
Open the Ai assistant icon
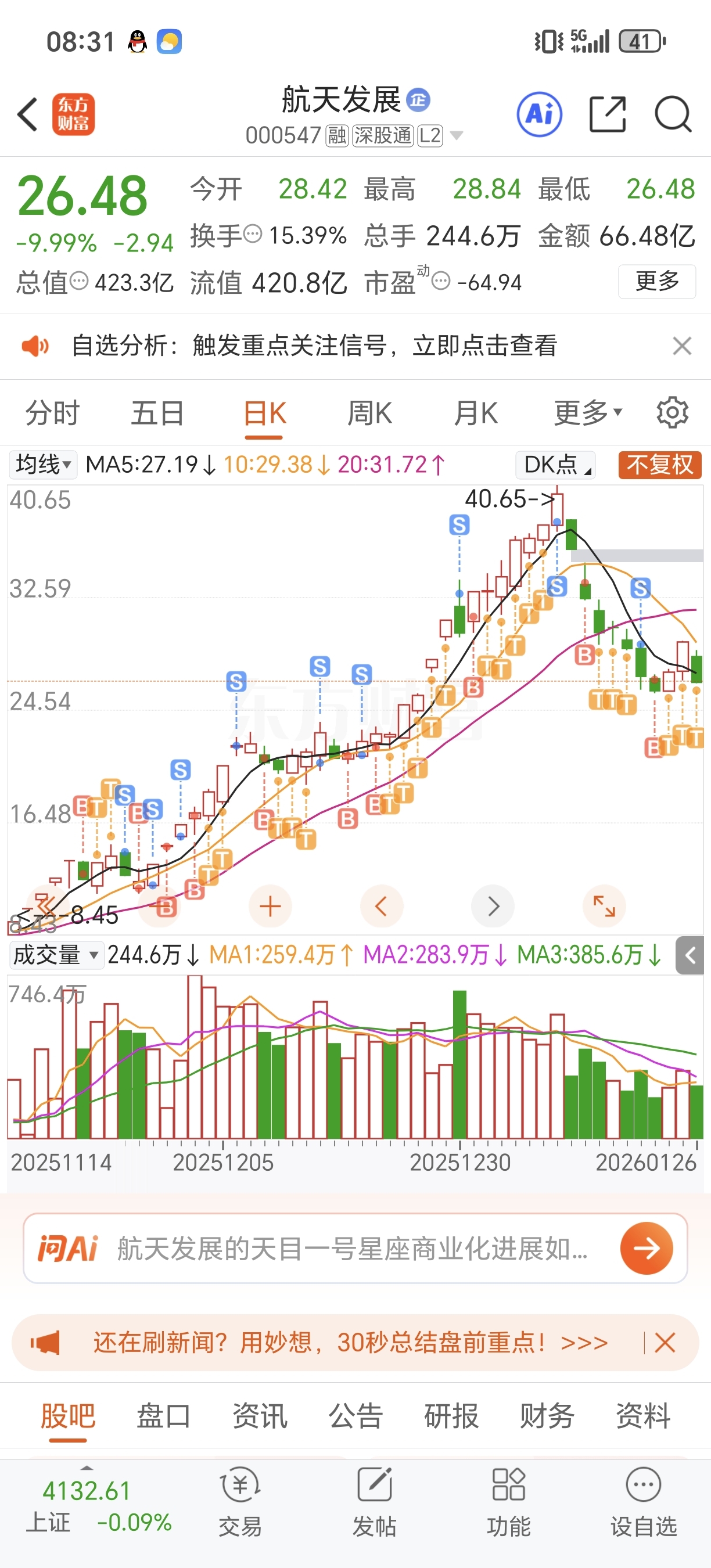tap(539, 114)
